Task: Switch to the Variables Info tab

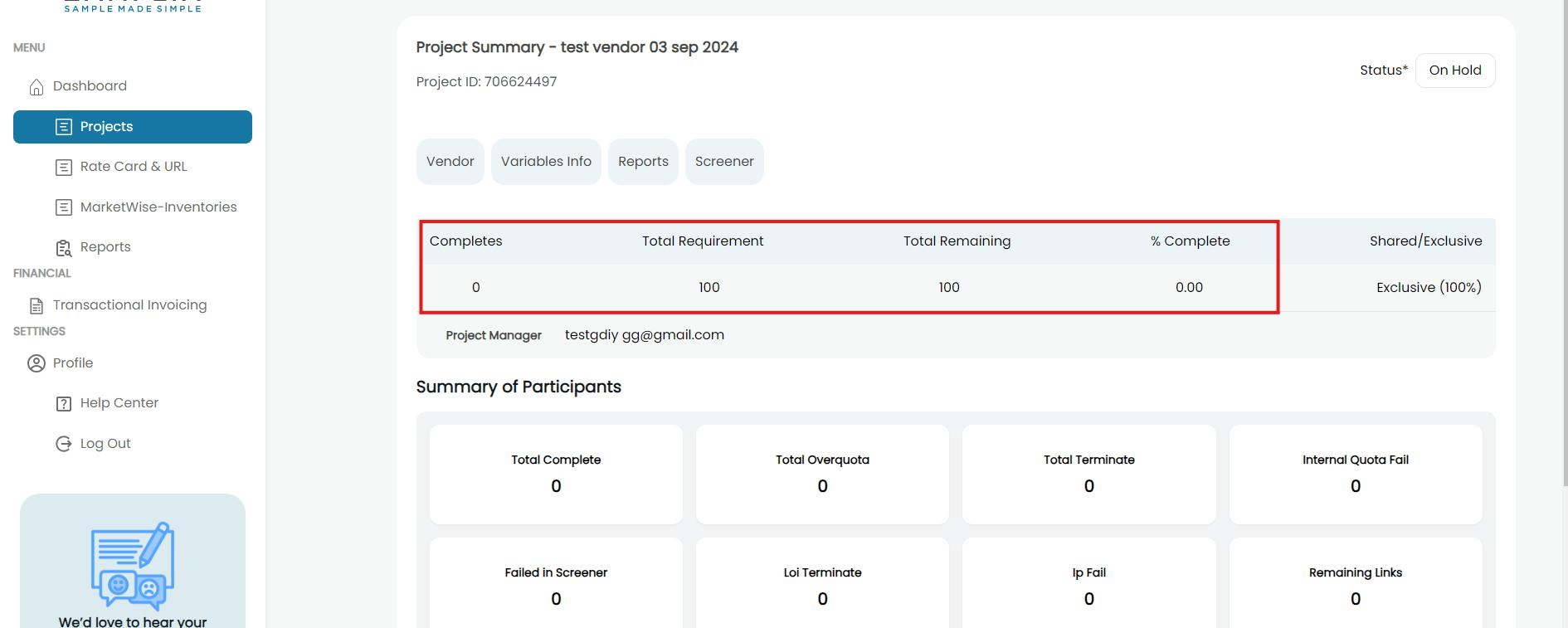Action: (x=546, y=162)
